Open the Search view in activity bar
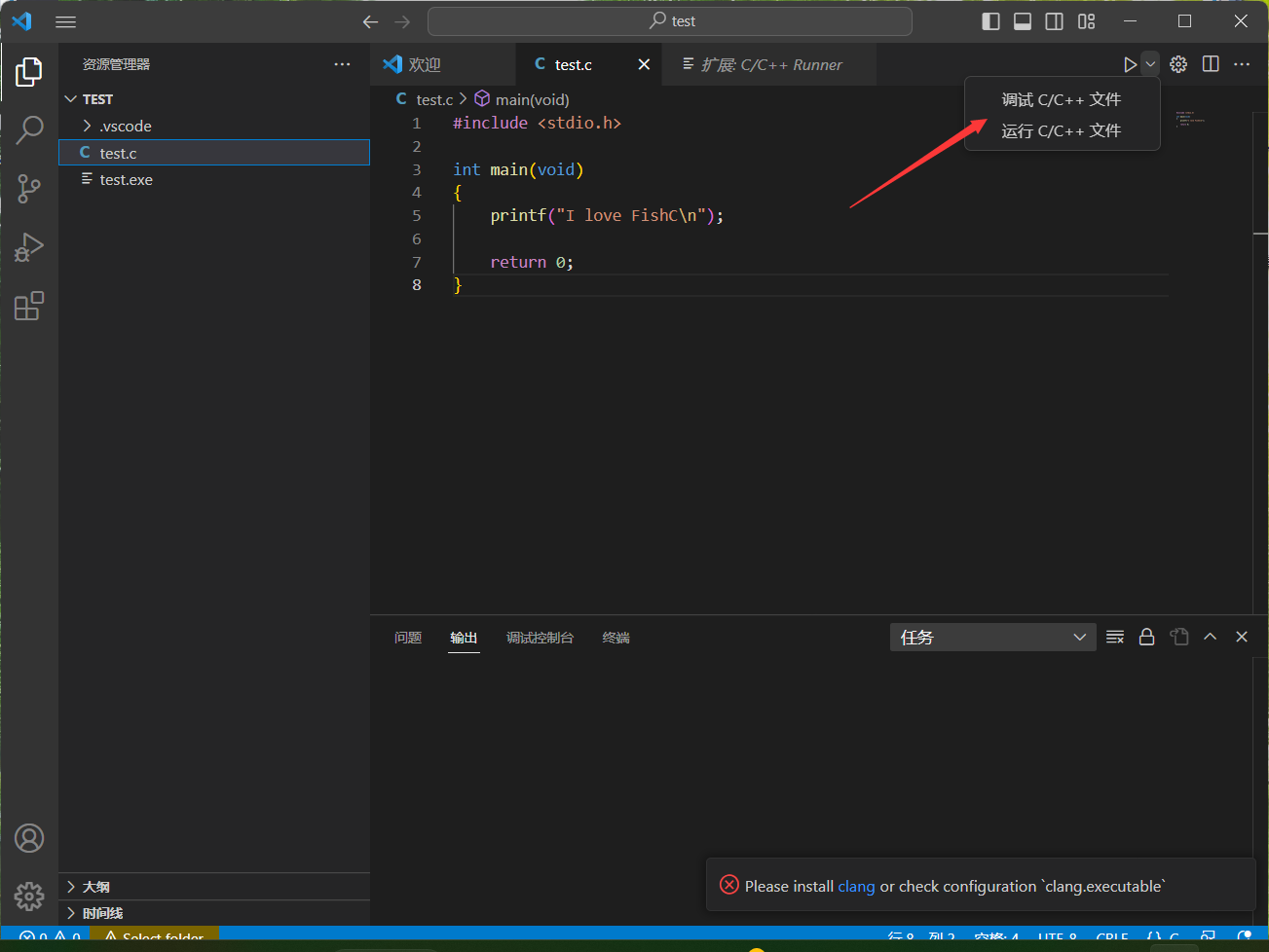 point(29,129)
